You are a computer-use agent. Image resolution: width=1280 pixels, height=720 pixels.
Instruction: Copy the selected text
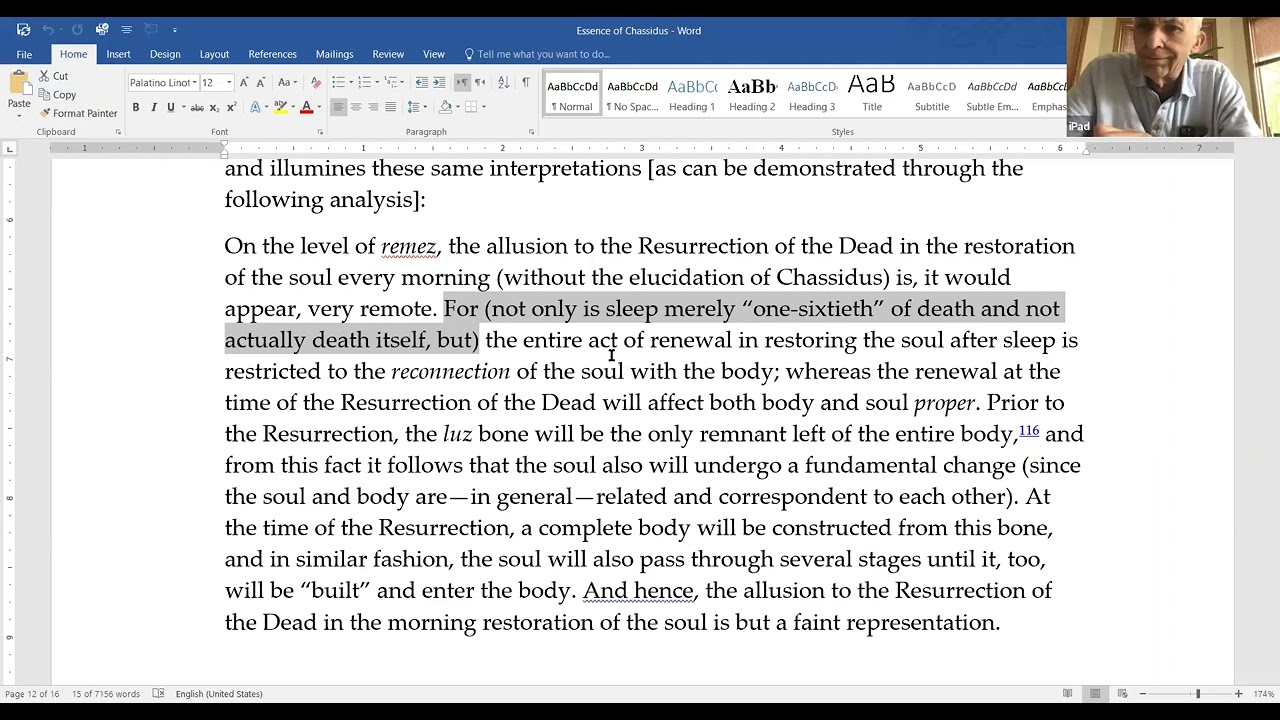click(57, 95)
